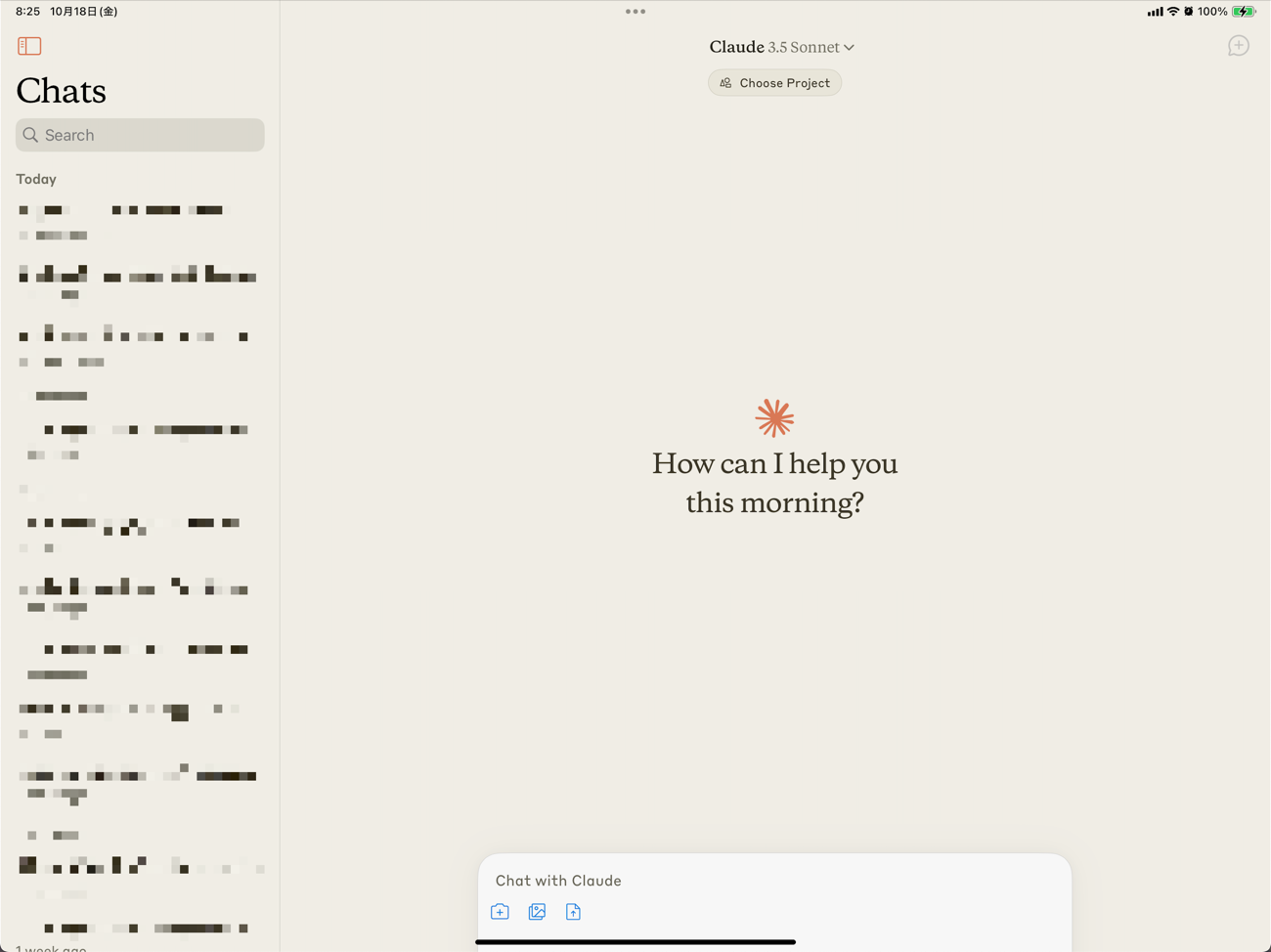
Task: Tap the Wi-Fi icon in status bar
Action: 1173,12
